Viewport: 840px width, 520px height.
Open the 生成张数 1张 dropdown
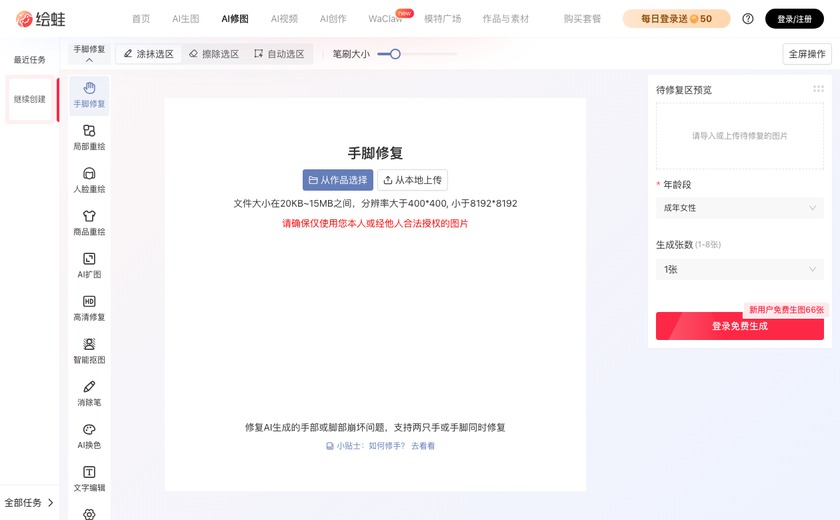pos(740,269)
